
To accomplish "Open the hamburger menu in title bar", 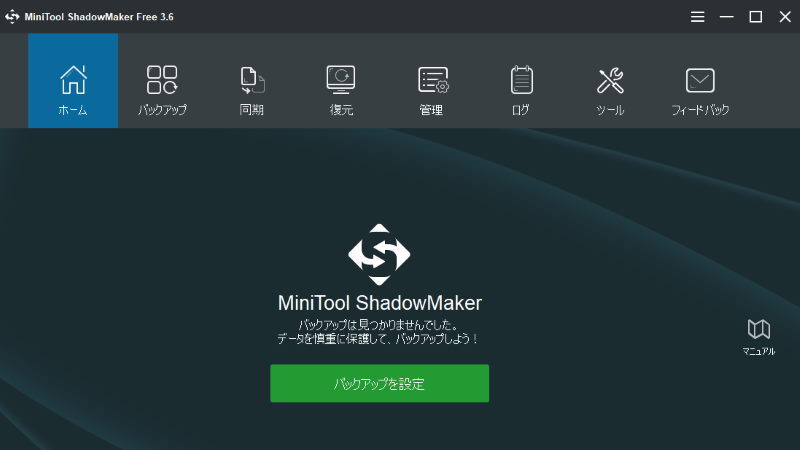I will click(697, 17).
